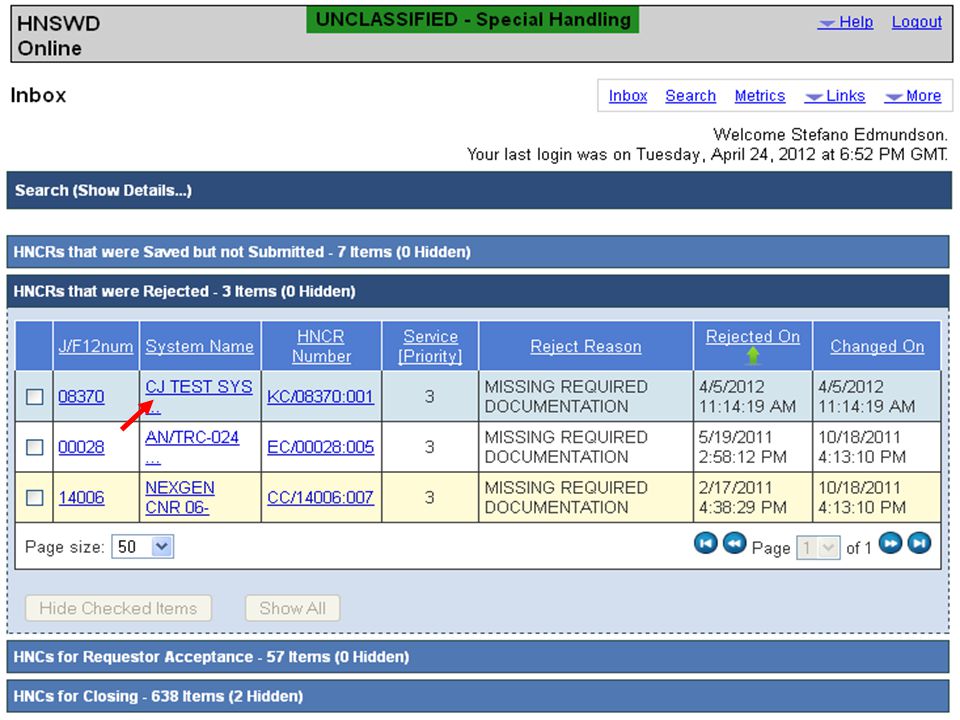This screenshot has width=960, height=720.
Task: Open NEXGEN CNR 06- system link
Action: 180,497
